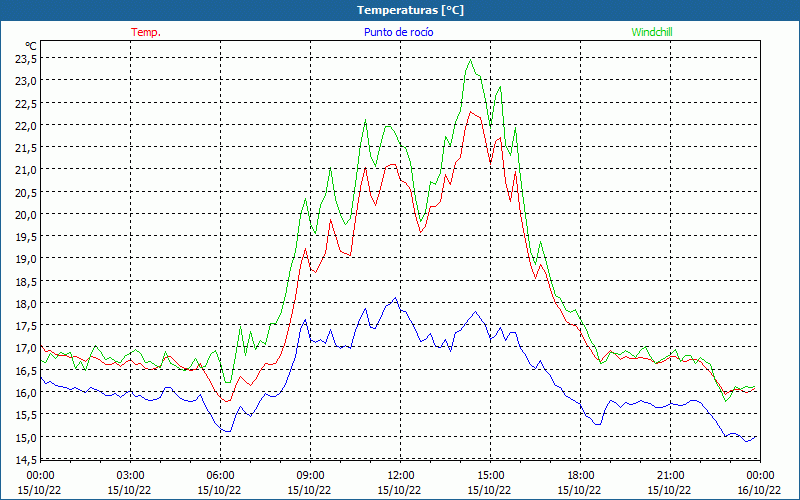Viewport: 800px width, 500px height.
Task: Click the 12:00 time axis label
Action: pos(401,475)
